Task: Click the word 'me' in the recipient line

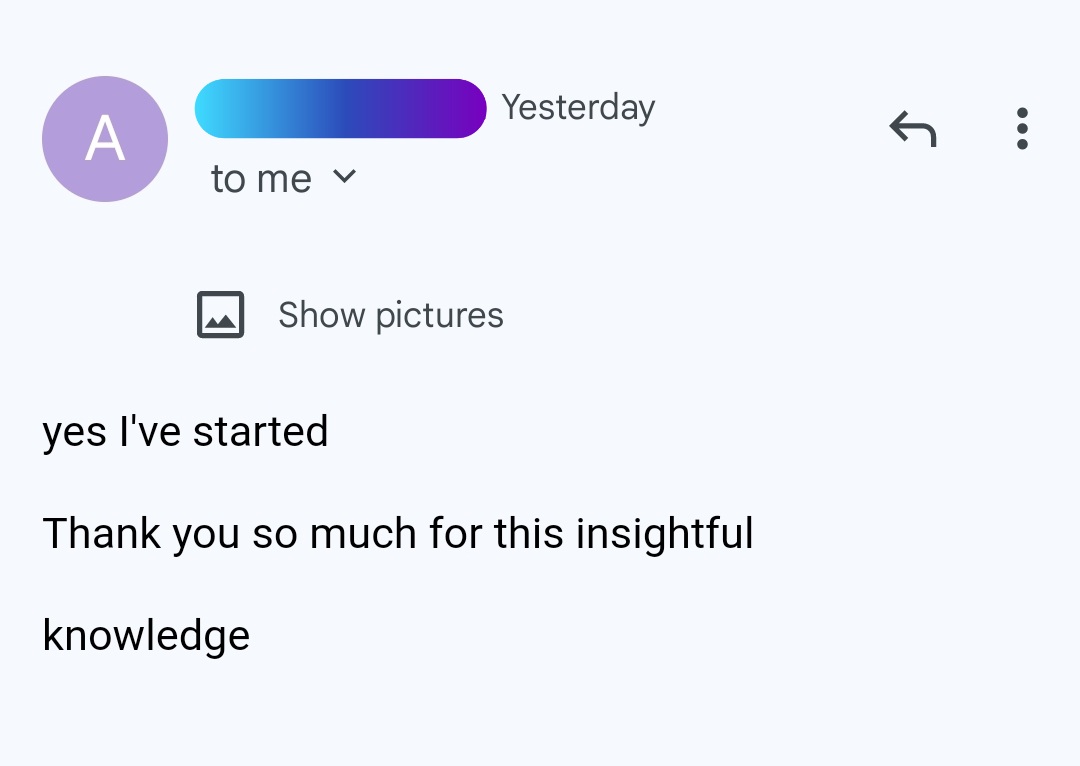Action: 284,180
